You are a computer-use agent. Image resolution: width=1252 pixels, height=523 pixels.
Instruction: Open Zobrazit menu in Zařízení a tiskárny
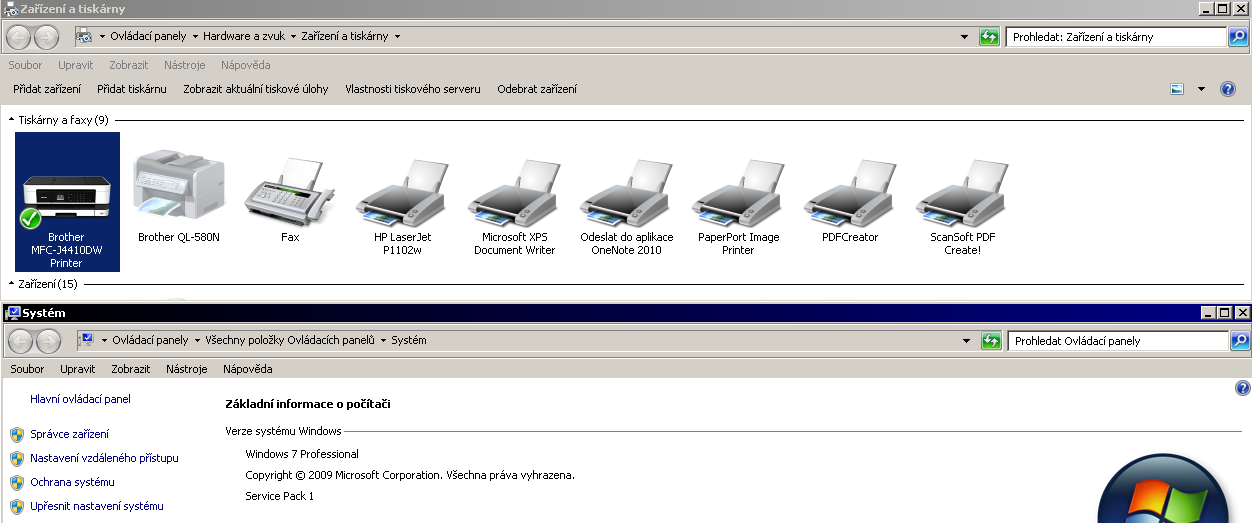tap(129, 65)
